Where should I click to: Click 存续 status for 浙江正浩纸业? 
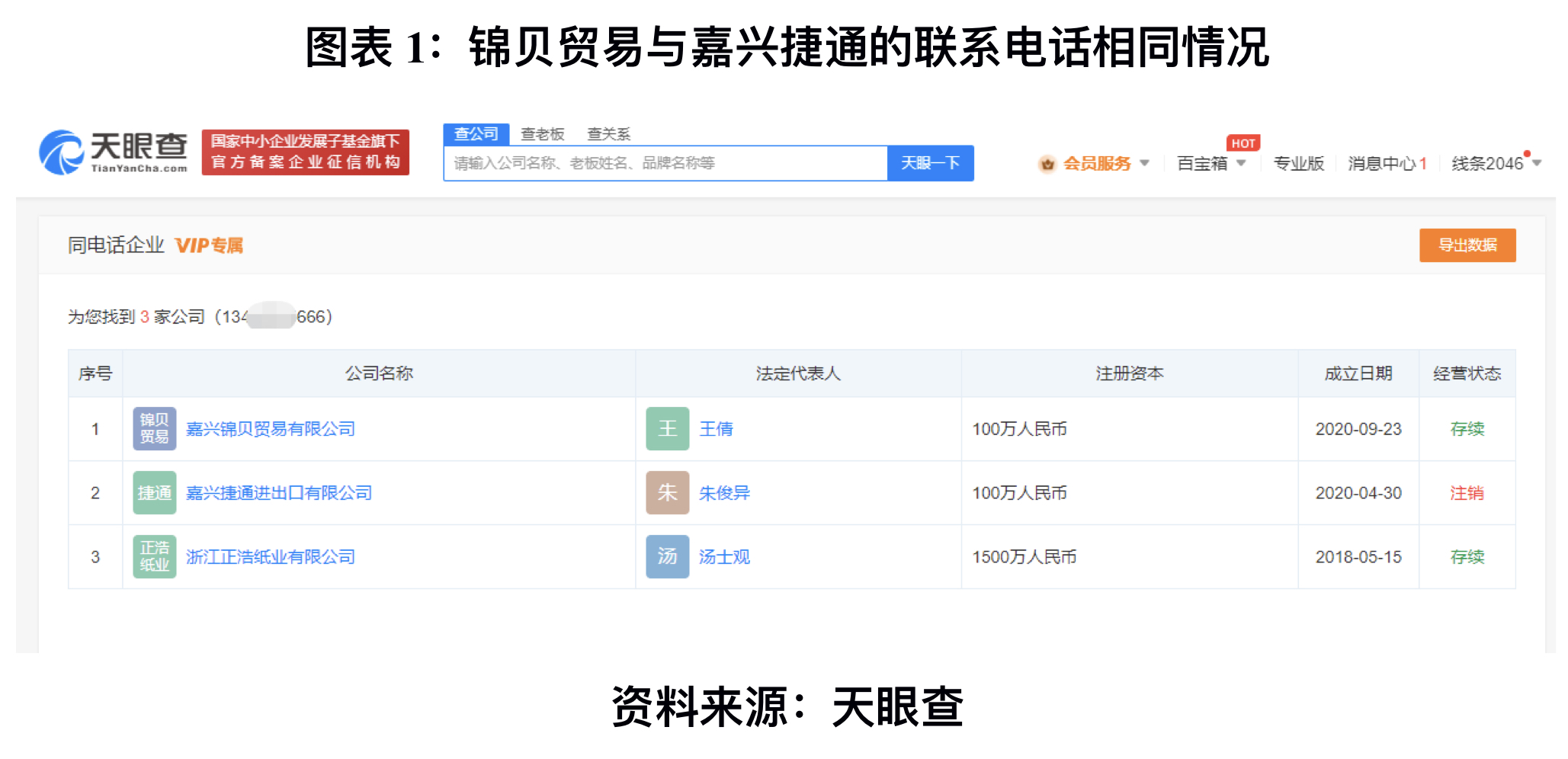[1467, 557]
